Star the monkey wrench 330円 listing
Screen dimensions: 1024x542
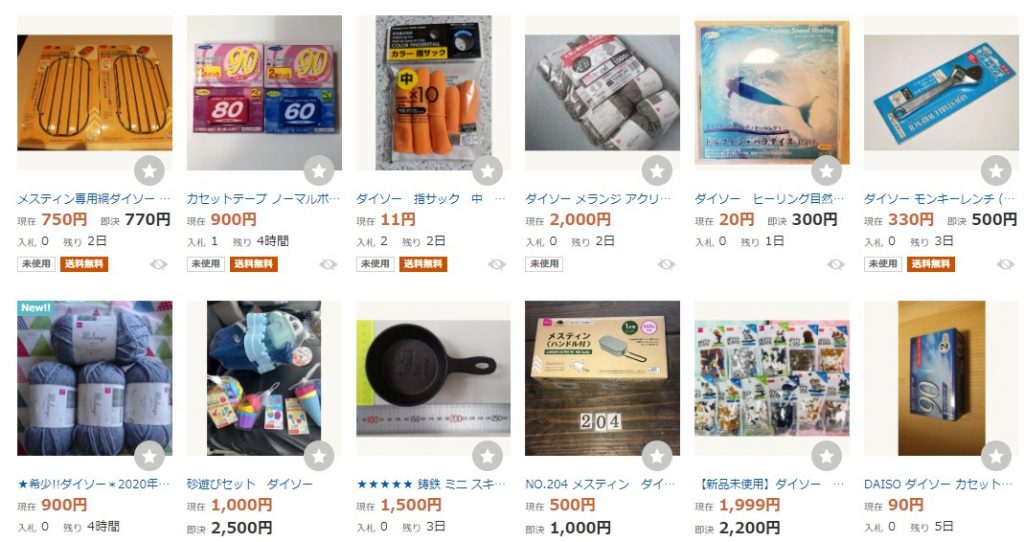click(996, 171)
